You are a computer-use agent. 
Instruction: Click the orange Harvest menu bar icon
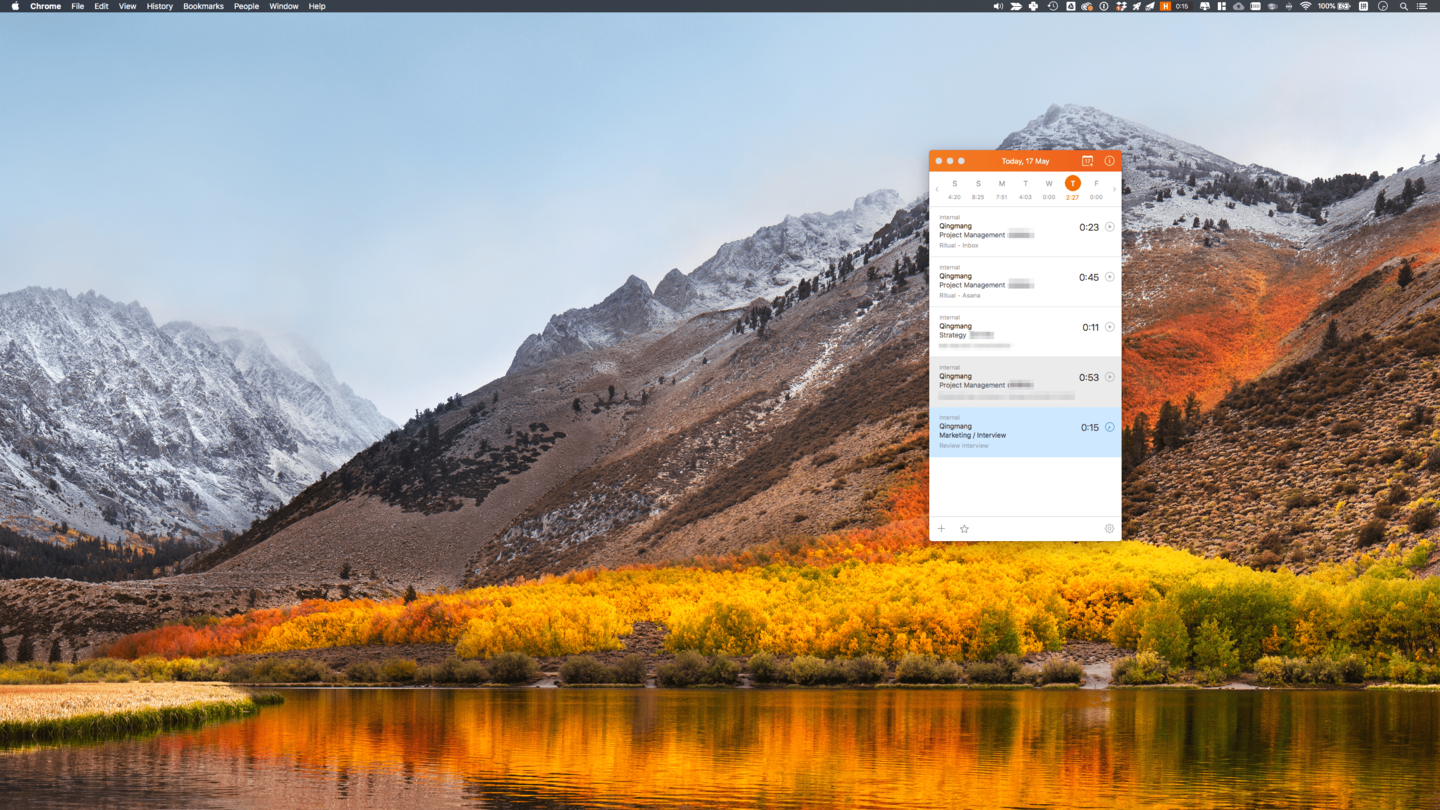click(1165, 6)
